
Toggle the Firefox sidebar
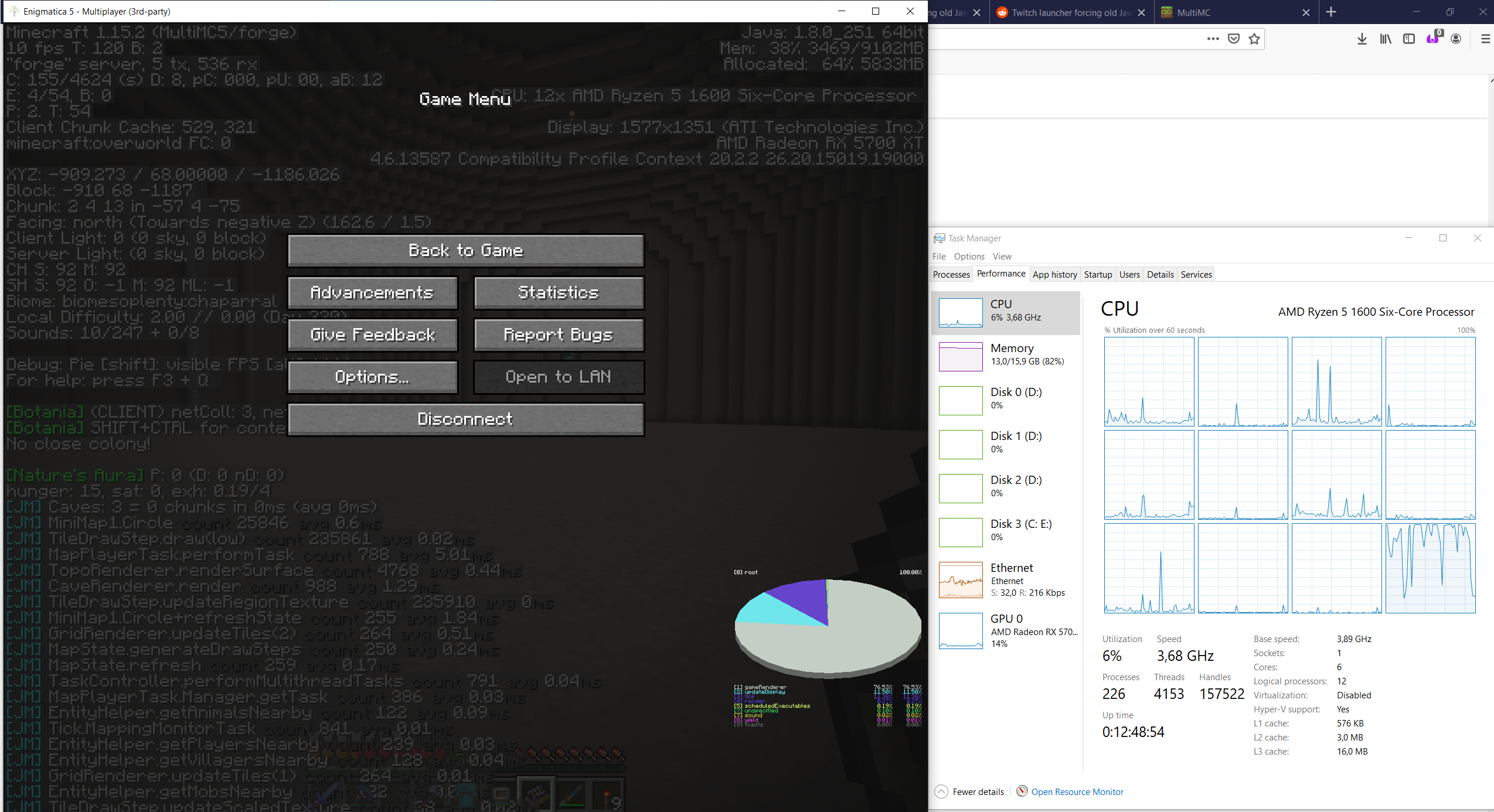[1408, 39]
